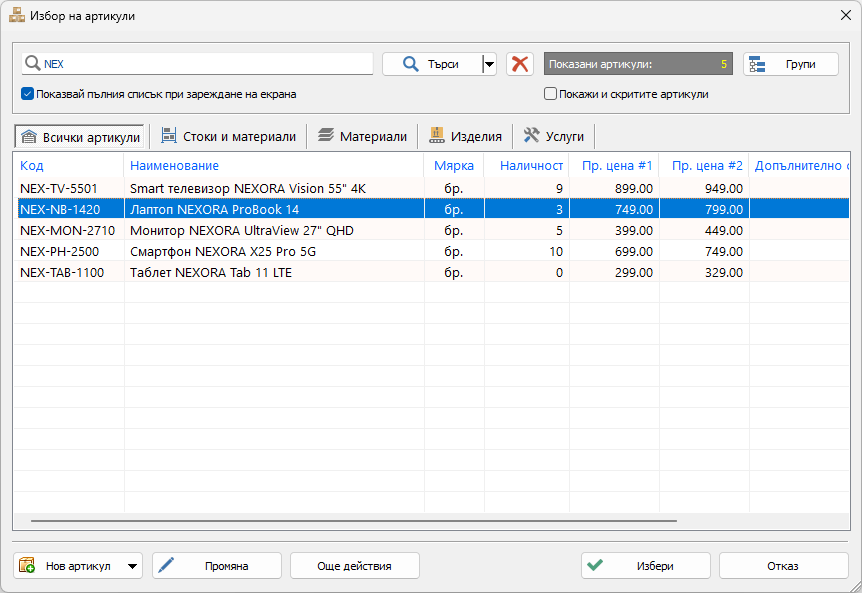Click the Промяна button
The height and width of the screenshot is (593, 862).
coord(217,566)
